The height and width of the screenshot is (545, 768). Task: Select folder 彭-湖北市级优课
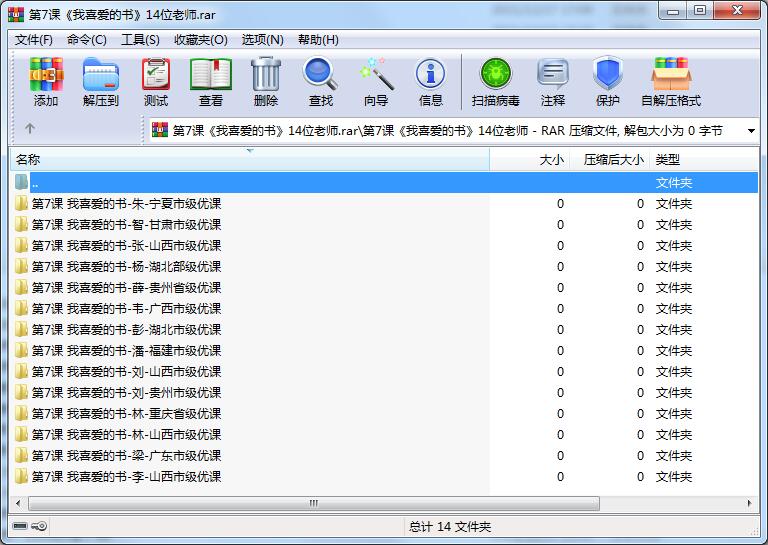click(x=126, y=330)
